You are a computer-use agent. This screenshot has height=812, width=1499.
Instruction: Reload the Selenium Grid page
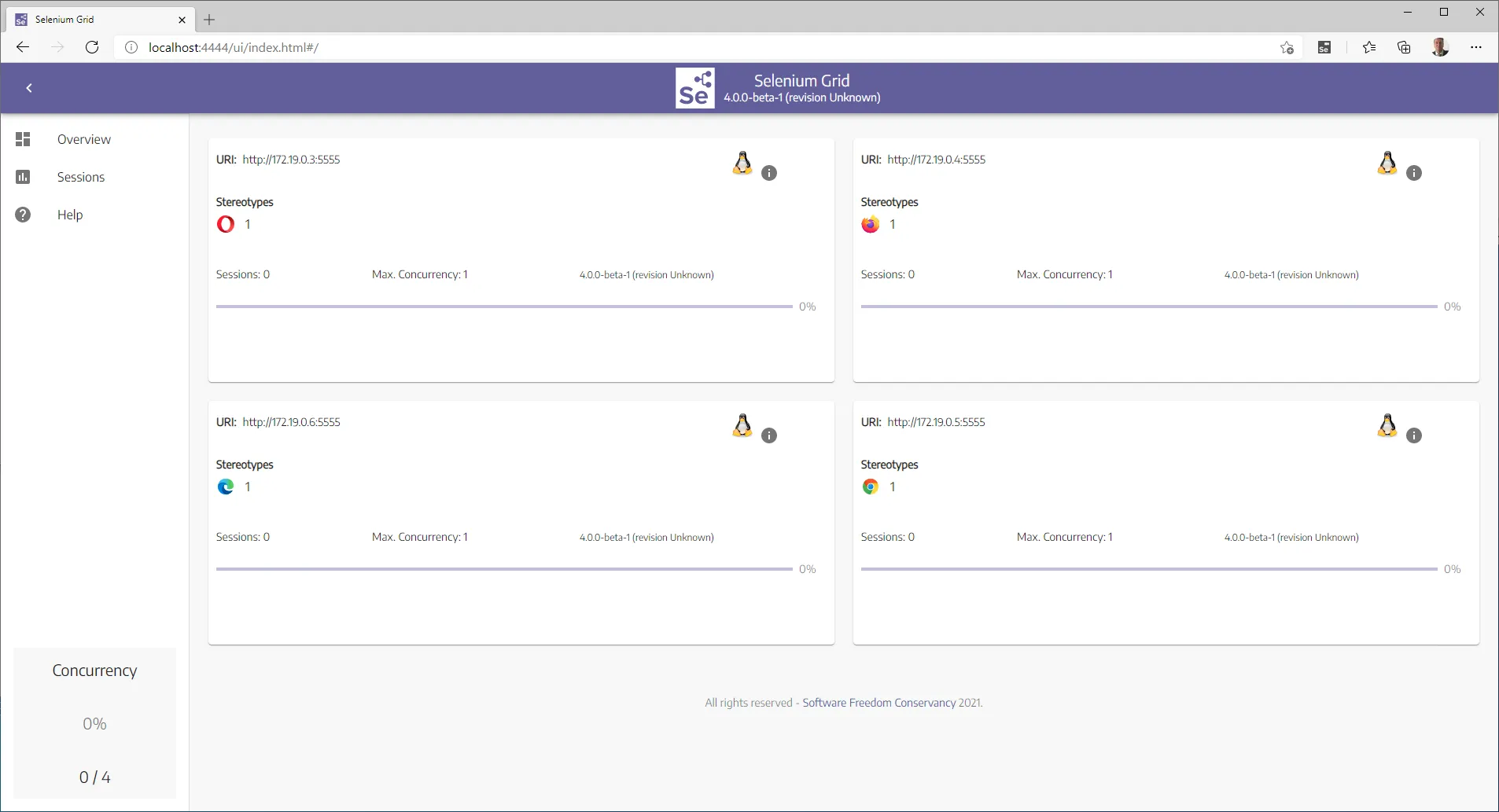(92, 47)
